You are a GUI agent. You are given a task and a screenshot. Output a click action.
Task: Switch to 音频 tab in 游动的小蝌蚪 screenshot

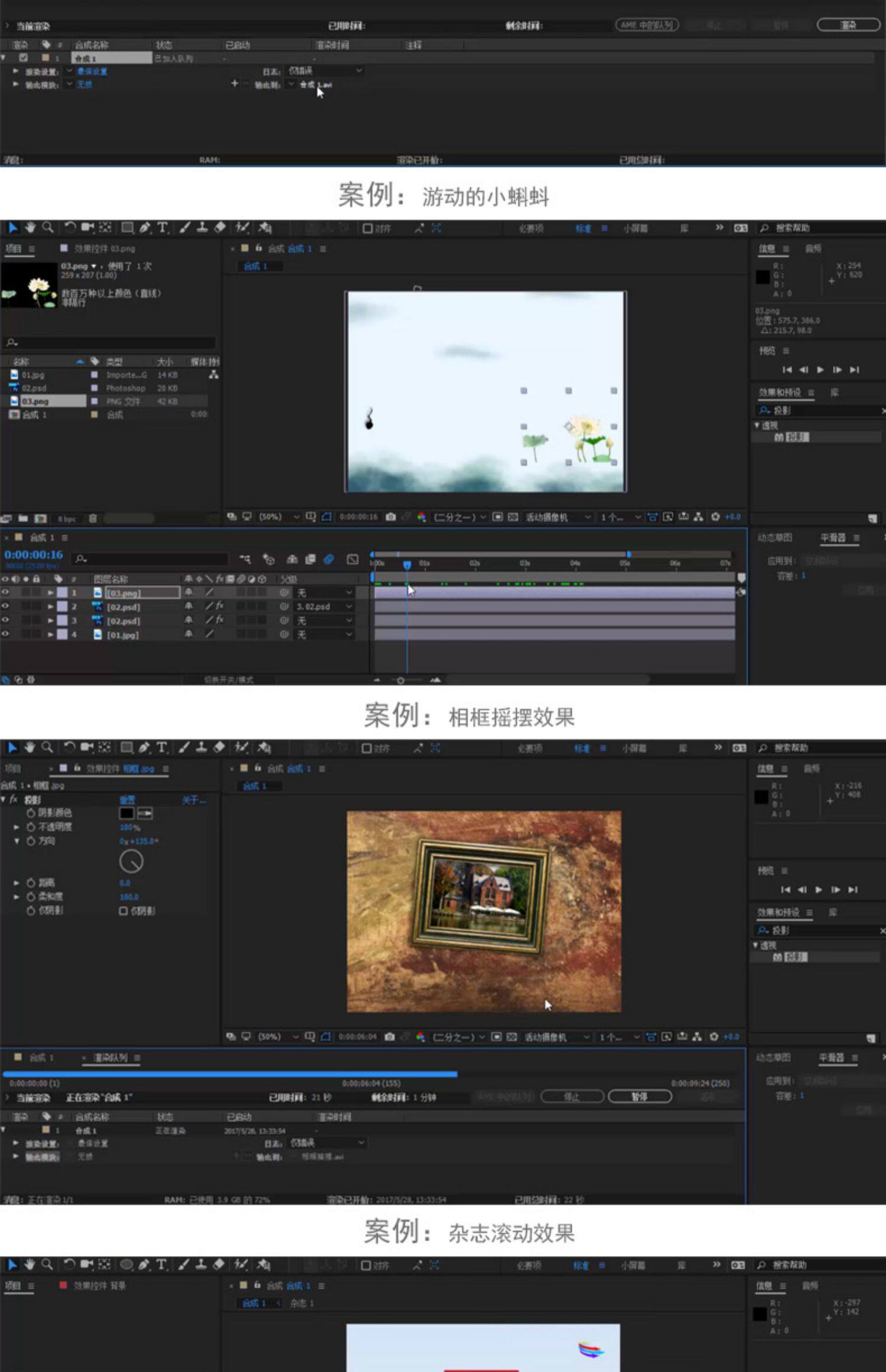tap(813, 249)
